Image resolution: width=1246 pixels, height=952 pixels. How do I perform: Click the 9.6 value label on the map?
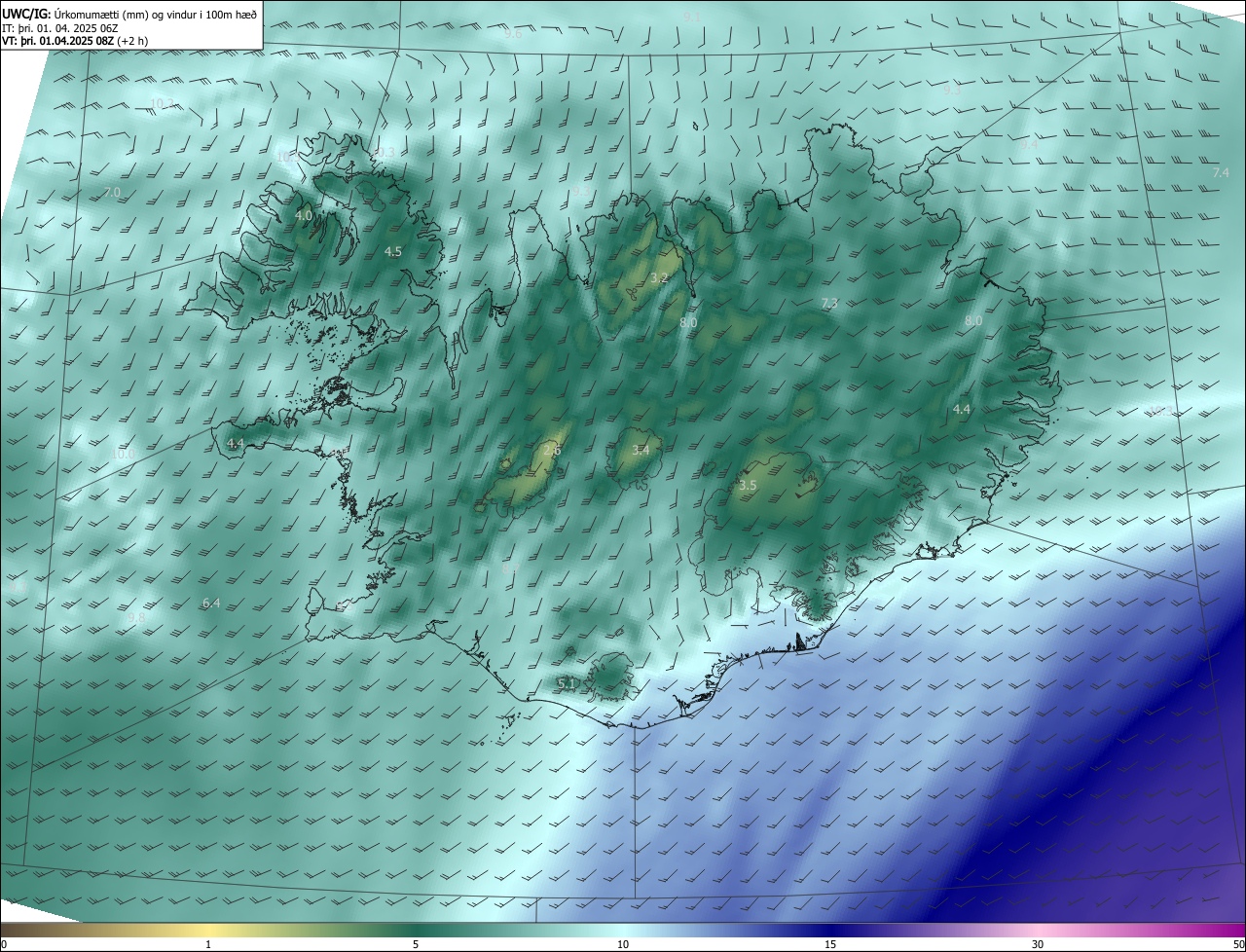point(513,33)
